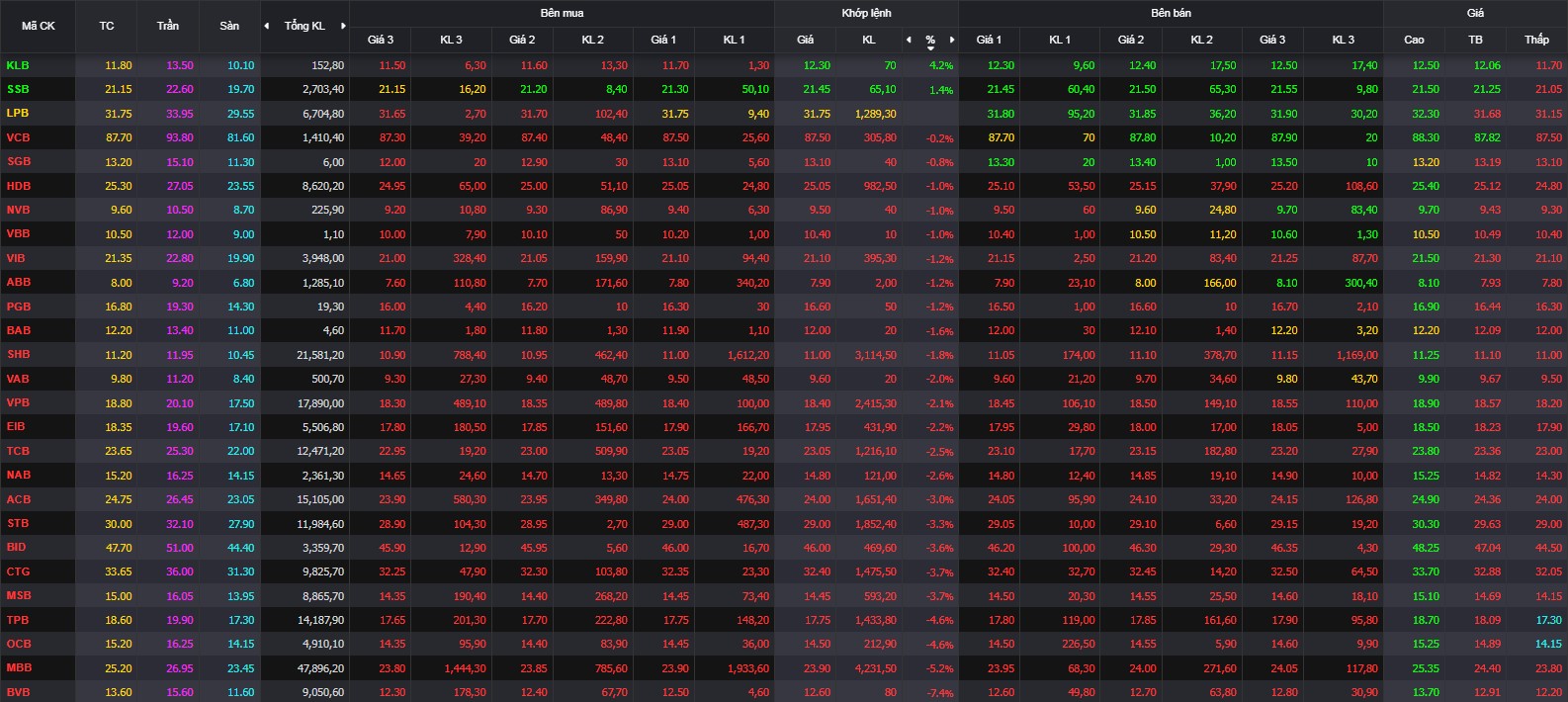Open the SSB stock symbol
The width and height of the screenshot is (1568, 702).
18,89
